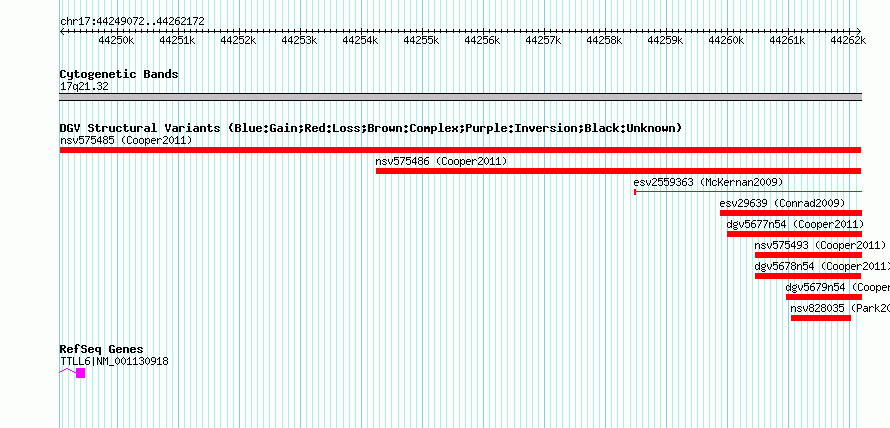Click the 44261k ruler position label
890x428 pixels.
pos(787,41)
